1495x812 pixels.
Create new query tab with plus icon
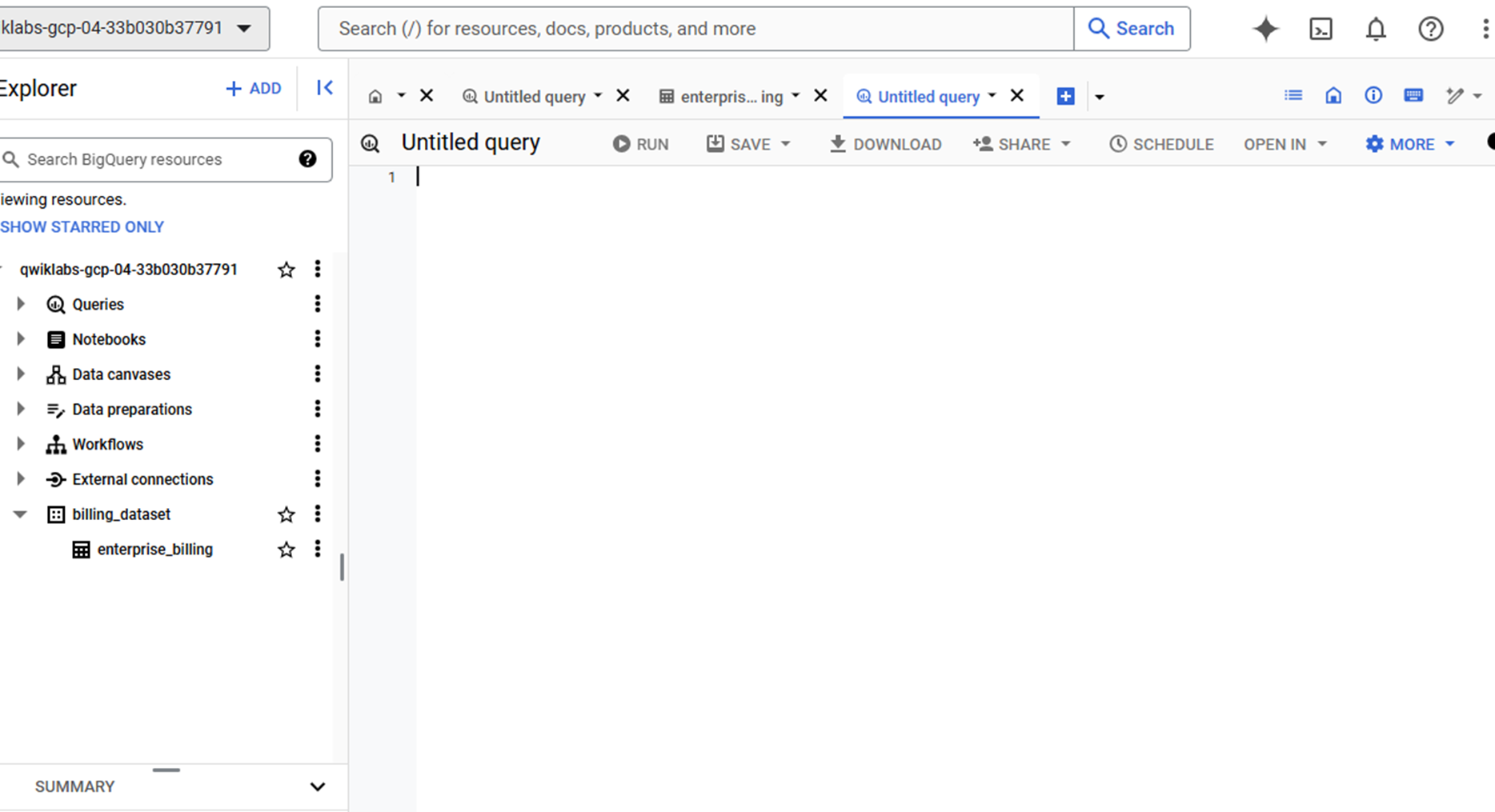pyautogui.click(x=1065, y=97)
